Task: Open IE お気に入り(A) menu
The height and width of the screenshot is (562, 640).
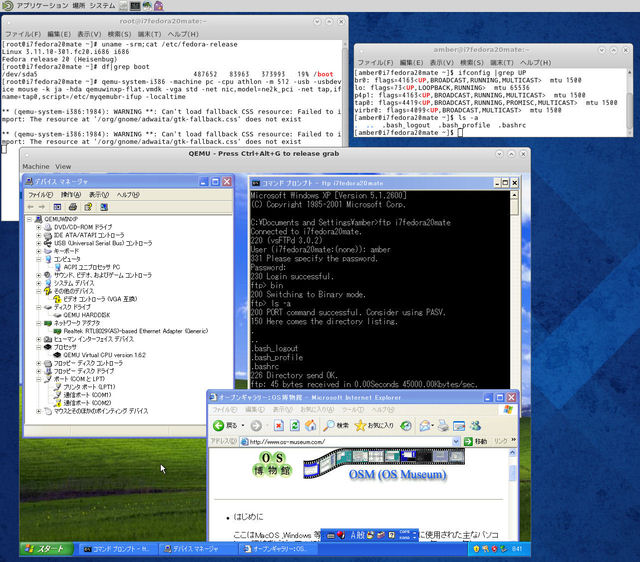Action: 317,409
